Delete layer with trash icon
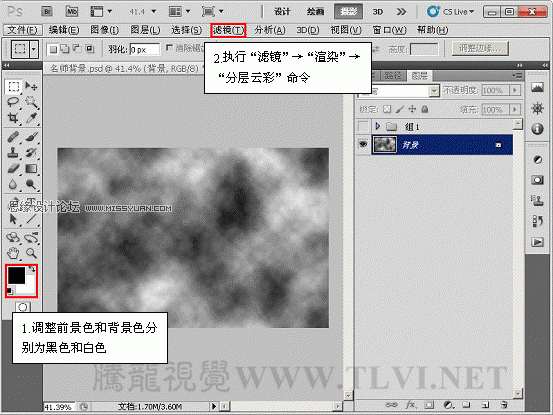This screenshot has width=553, height=415. (x=504, y=405)
